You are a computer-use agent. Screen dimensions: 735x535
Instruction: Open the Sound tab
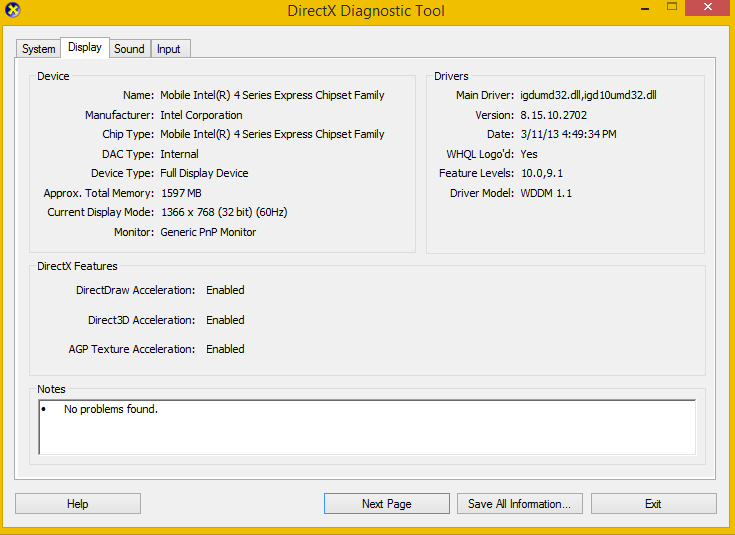(129, 49)
